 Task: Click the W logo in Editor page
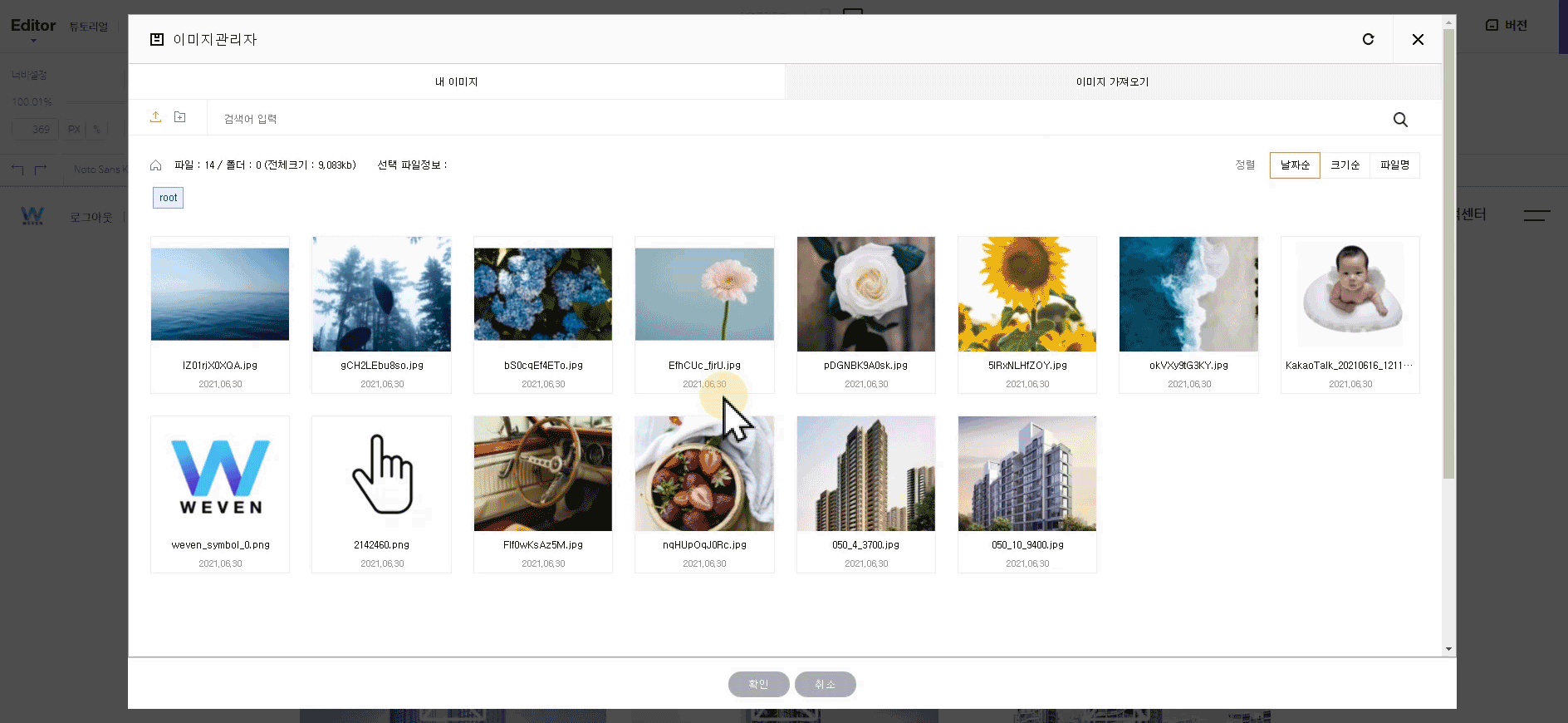click(32, 216)
